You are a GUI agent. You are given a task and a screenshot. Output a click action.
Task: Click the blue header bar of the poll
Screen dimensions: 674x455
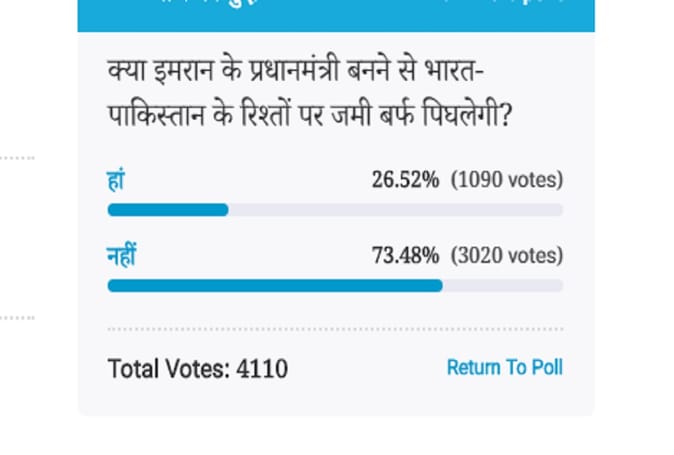[x=336, y=15]
